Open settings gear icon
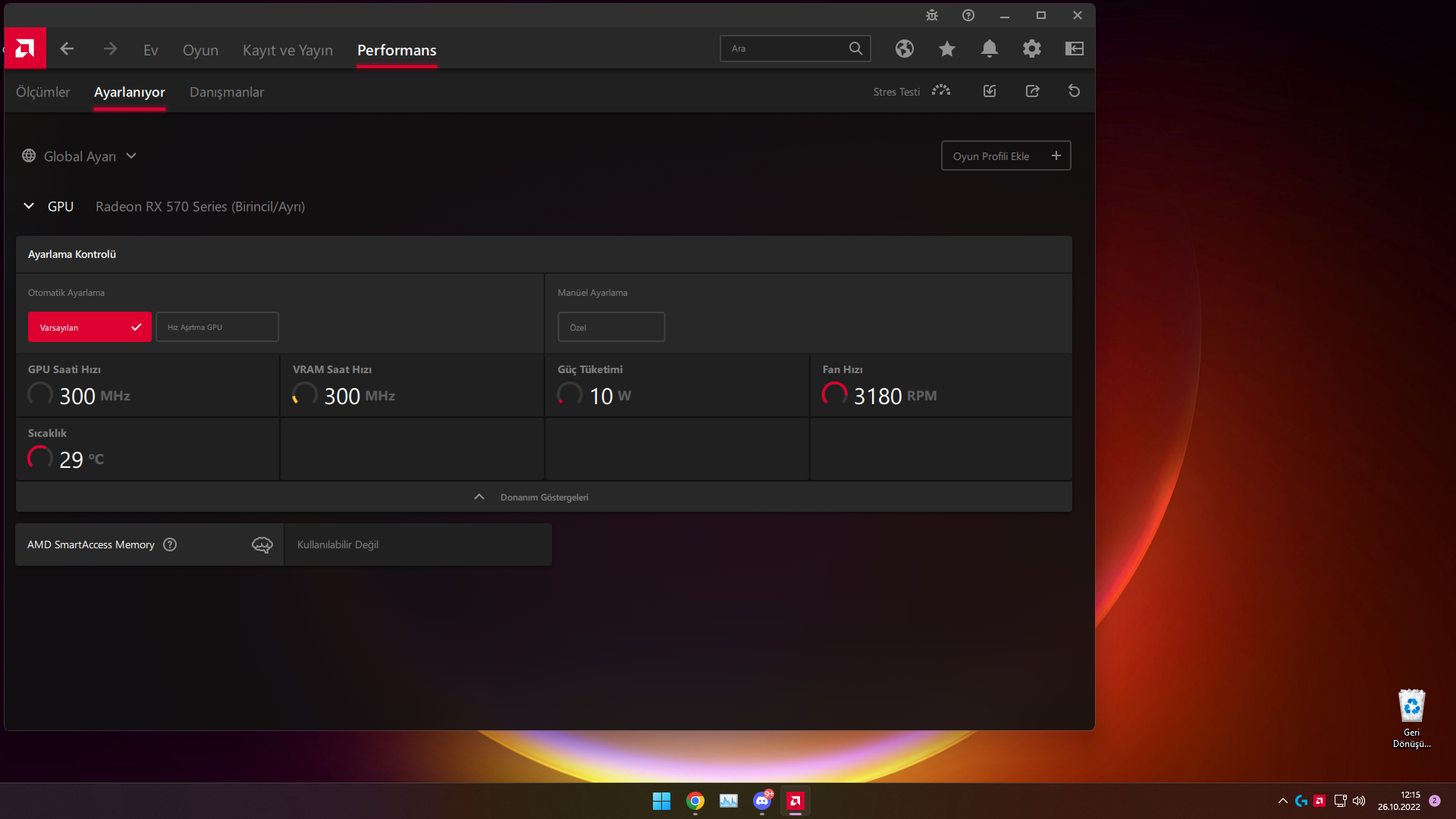The image size is (1456, 819). pos(1031,49)
